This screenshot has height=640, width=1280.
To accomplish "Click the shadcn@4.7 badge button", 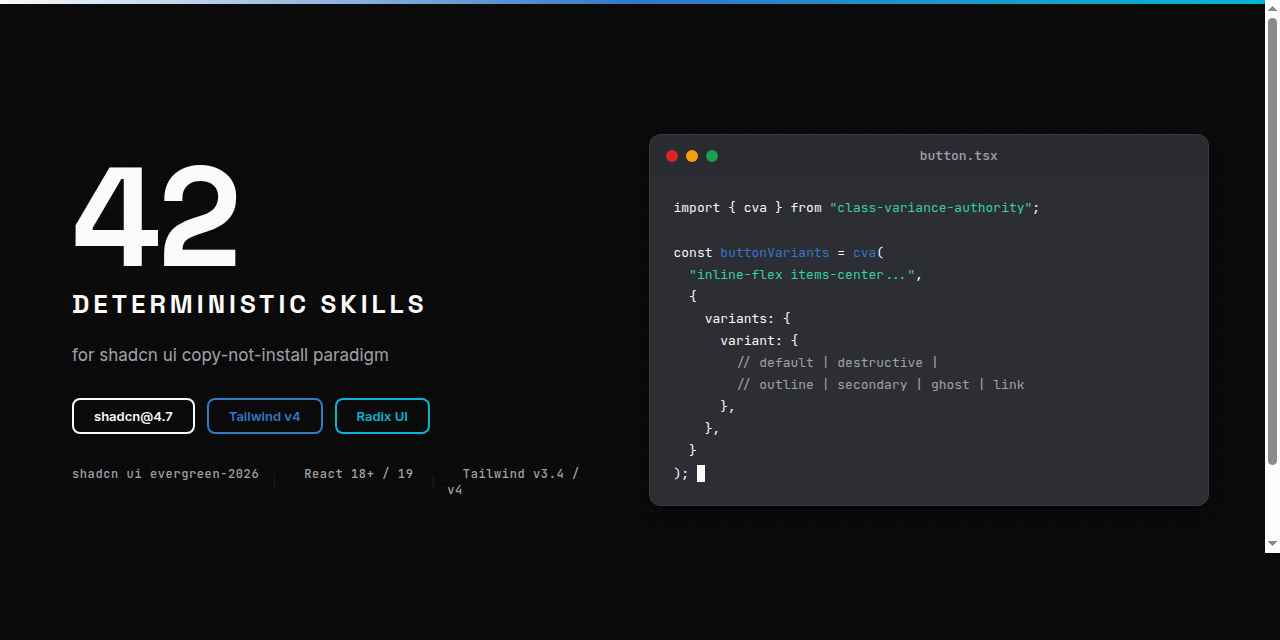I will click(133, 416).
